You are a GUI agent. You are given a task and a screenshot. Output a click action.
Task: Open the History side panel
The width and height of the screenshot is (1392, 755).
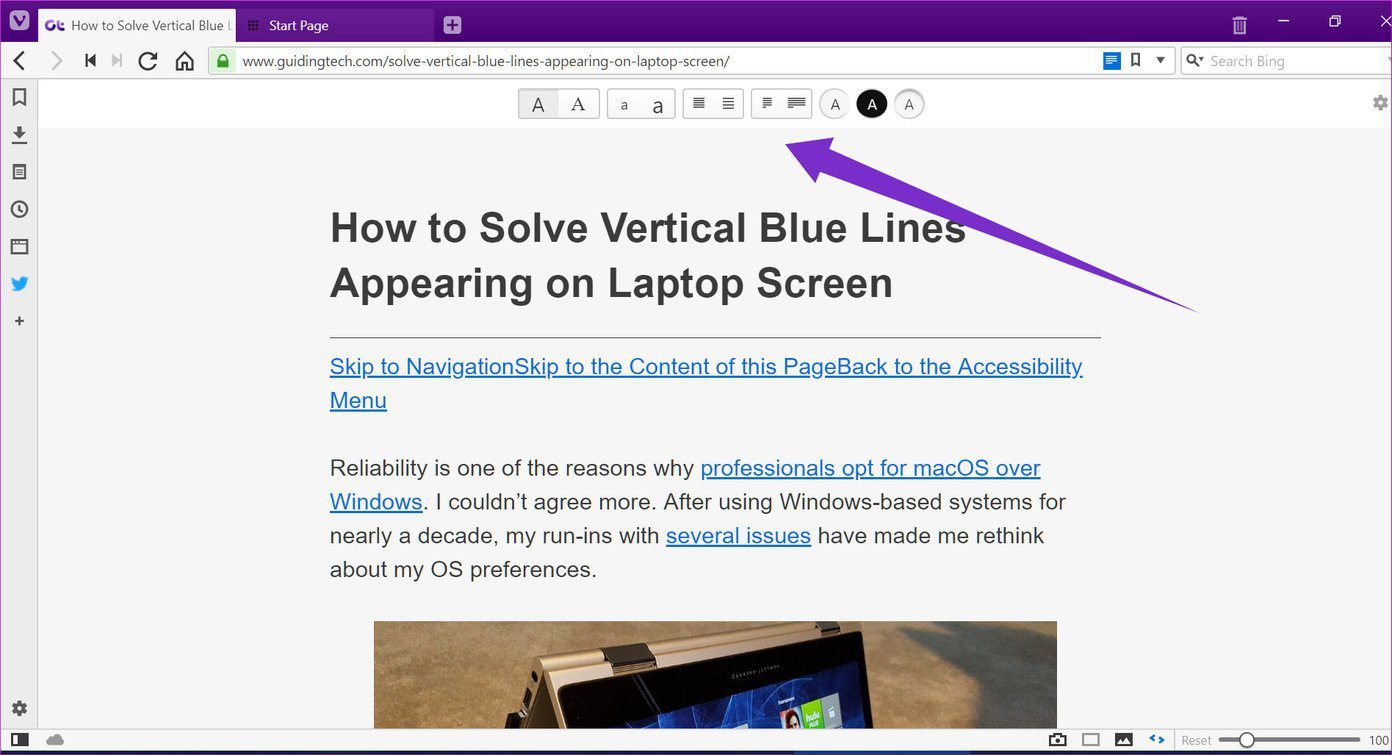pos(19,209)
